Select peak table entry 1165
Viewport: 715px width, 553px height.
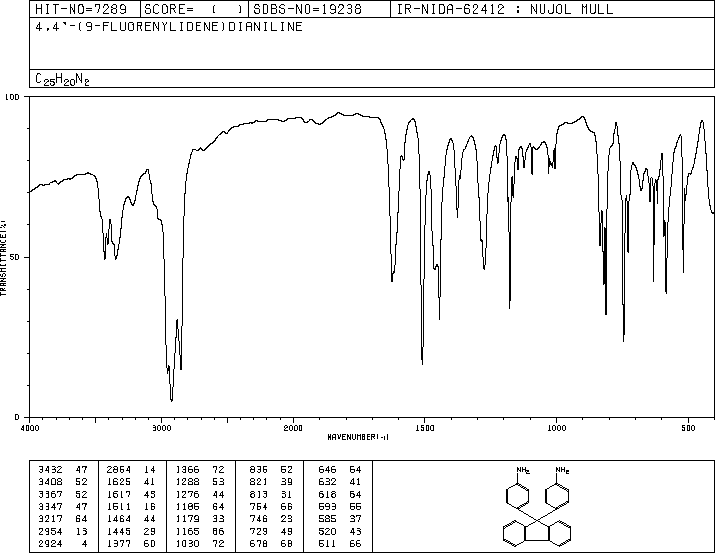200,532
